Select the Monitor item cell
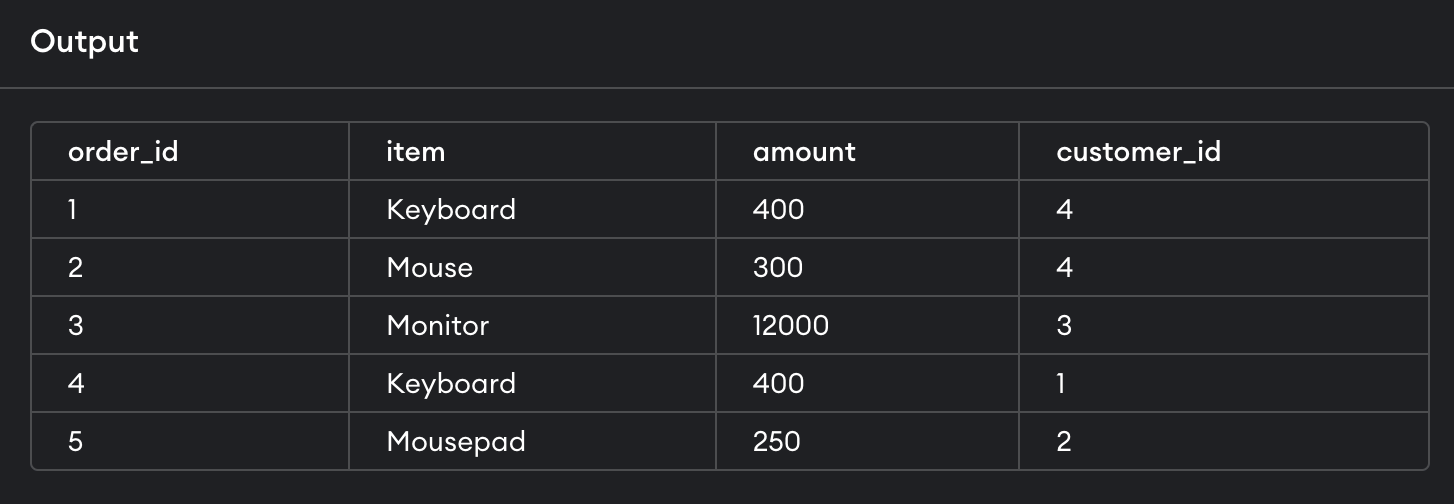This screenshot has height=504, width=1454. pos(438,326)
